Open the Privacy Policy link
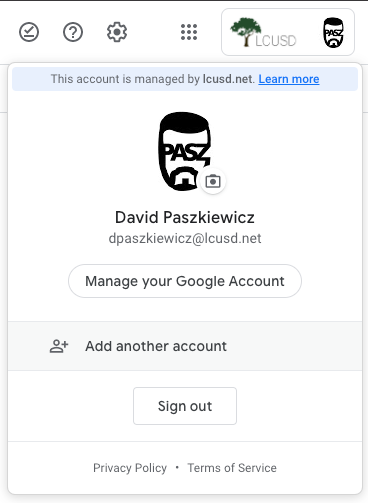Viewport: 368px width, 503px height. tap(130, 468)
